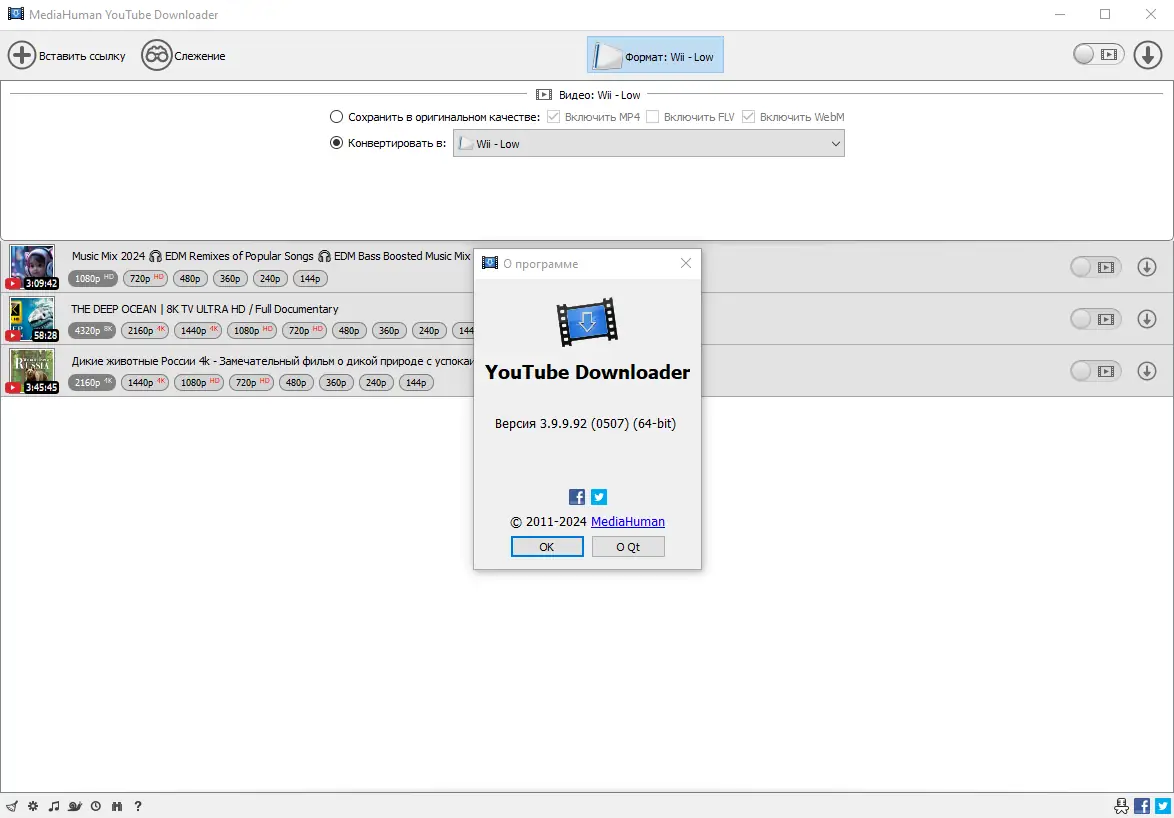Toggle video switch for Music Mix 2024 row
The image size is (1174, 818).
coord(1095,267)
